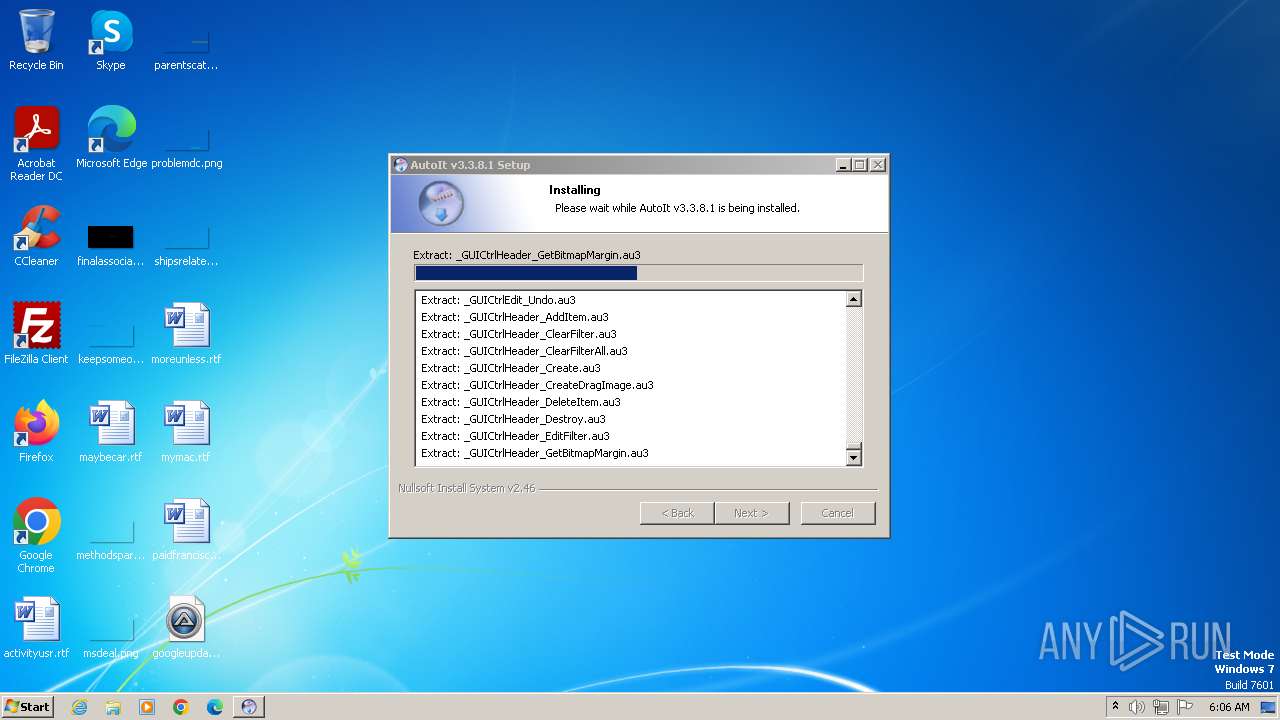1280x720 pixels.
Task: Minimize the AutoIt Setup window
Action: (843, 165)
